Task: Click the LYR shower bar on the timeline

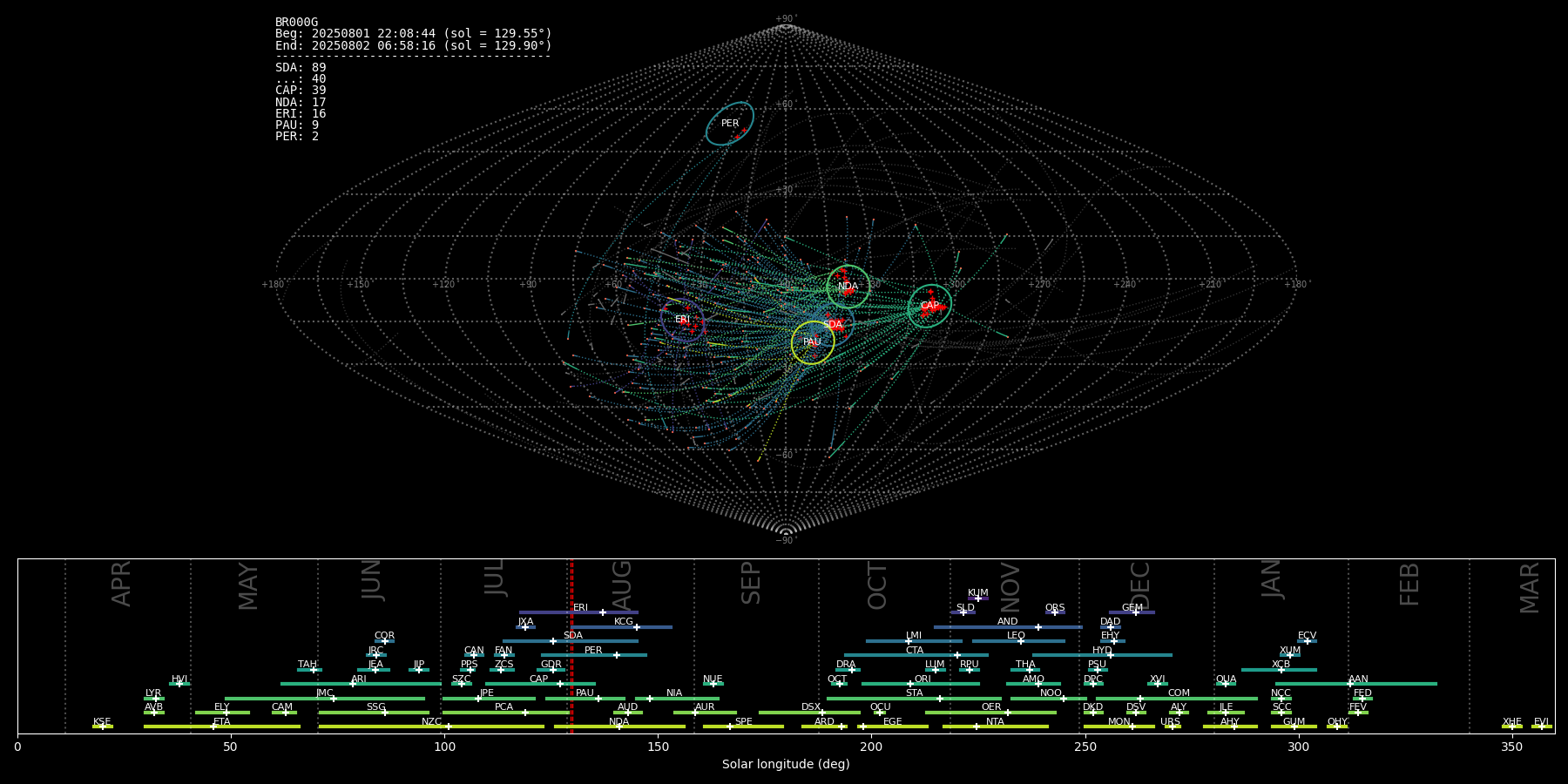Action: click(x=154, y=698)
